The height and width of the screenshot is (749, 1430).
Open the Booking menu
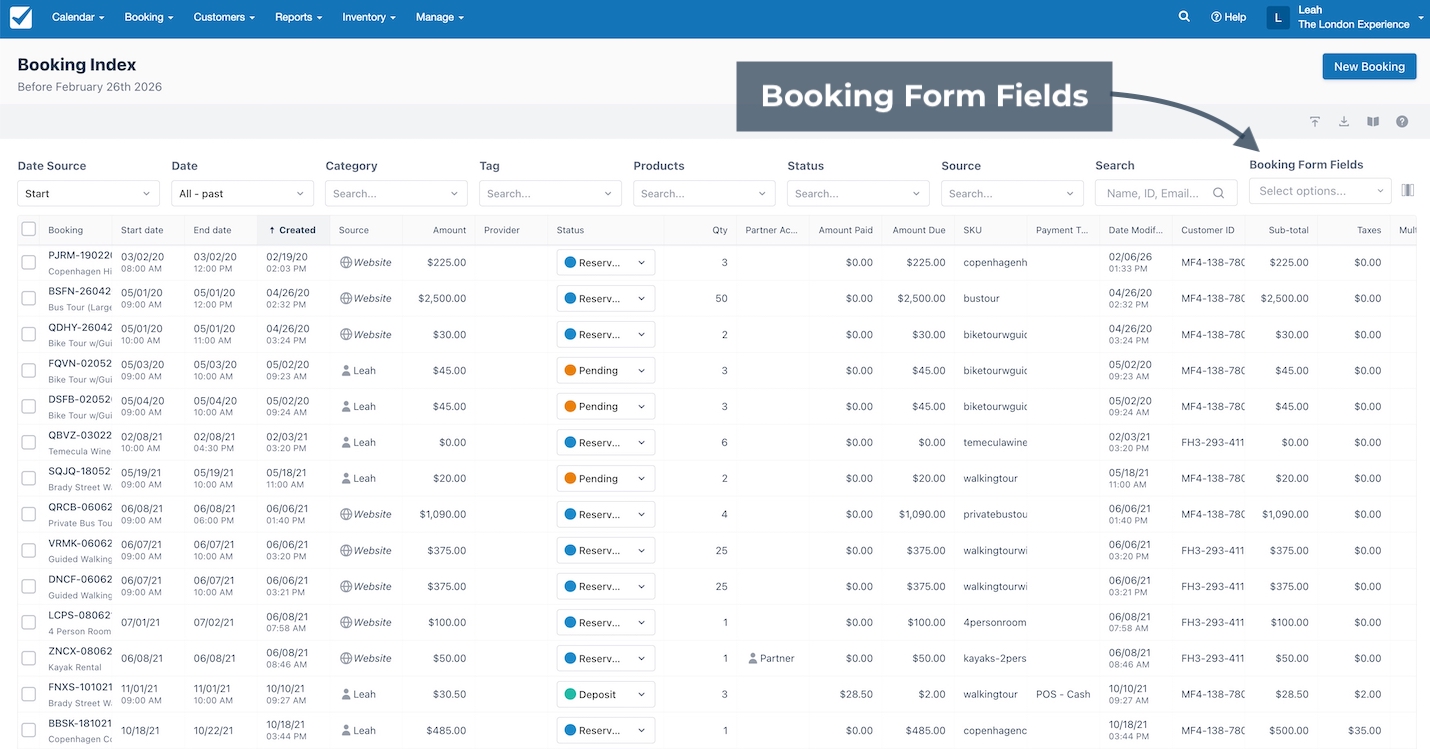(x=149, y=17)
